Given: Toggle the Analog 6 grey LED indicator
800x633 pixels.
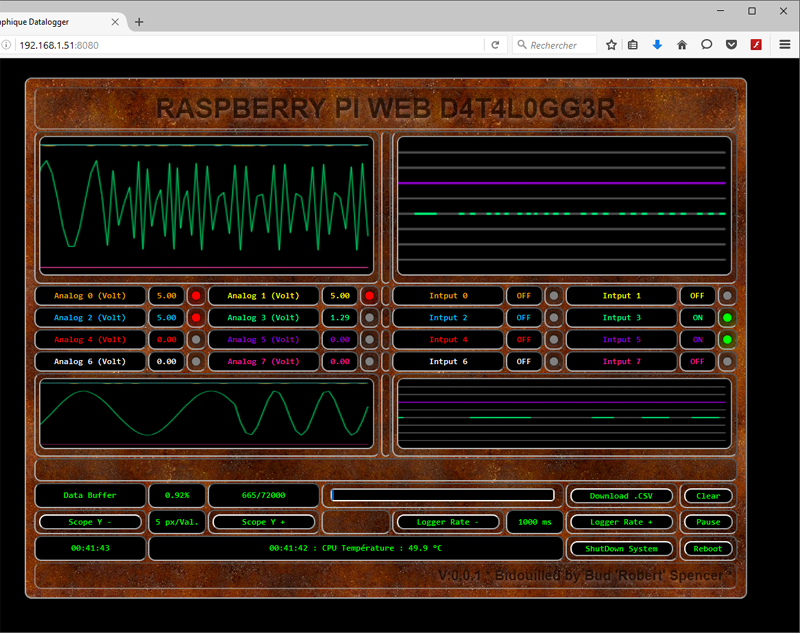Looking at the screenshot, I should pyautogui.click(x=196, y=362).
